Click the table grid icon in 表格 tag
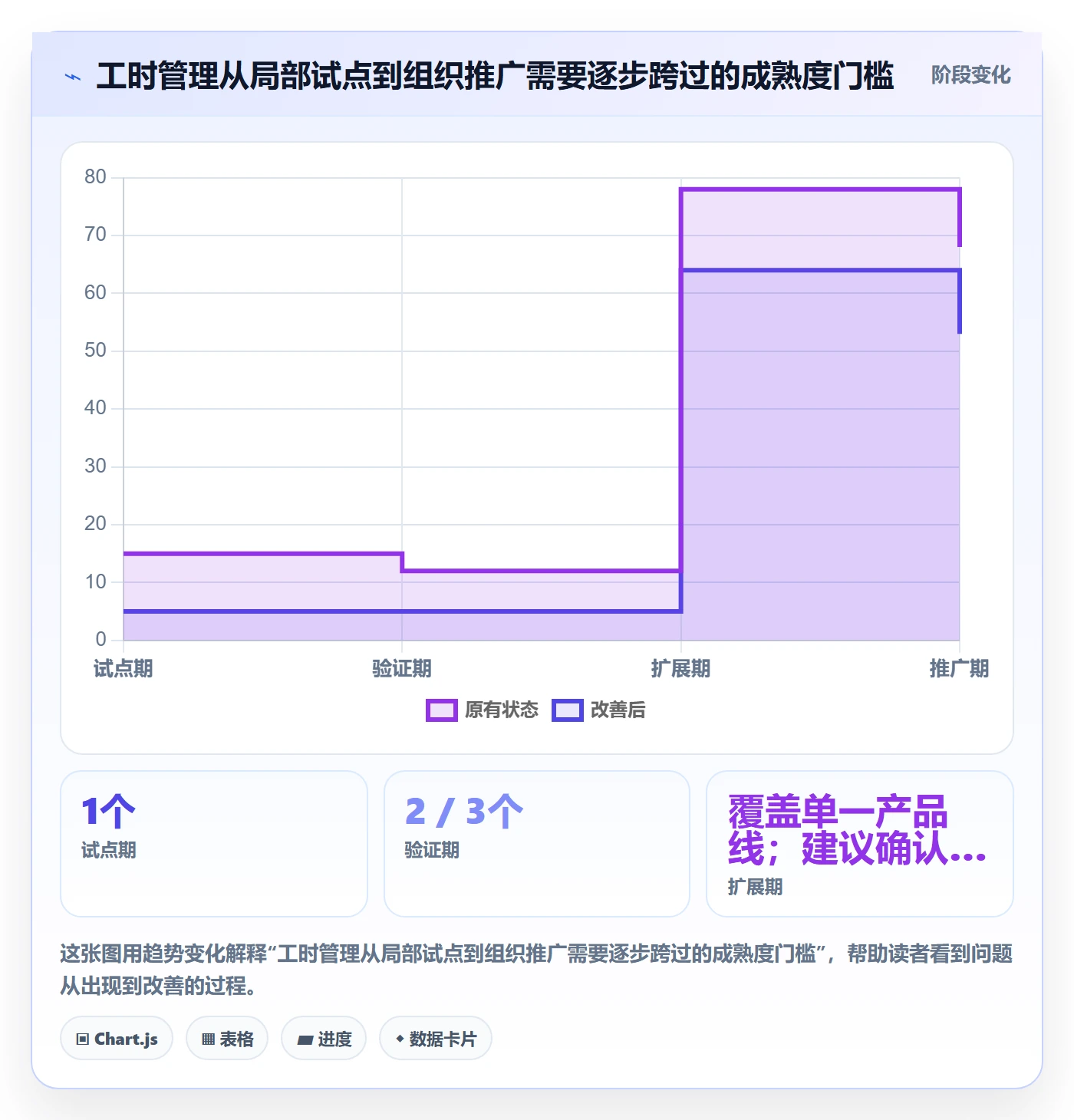Viewport: 1074px width, 1120px height. [x=208, y=1039]
